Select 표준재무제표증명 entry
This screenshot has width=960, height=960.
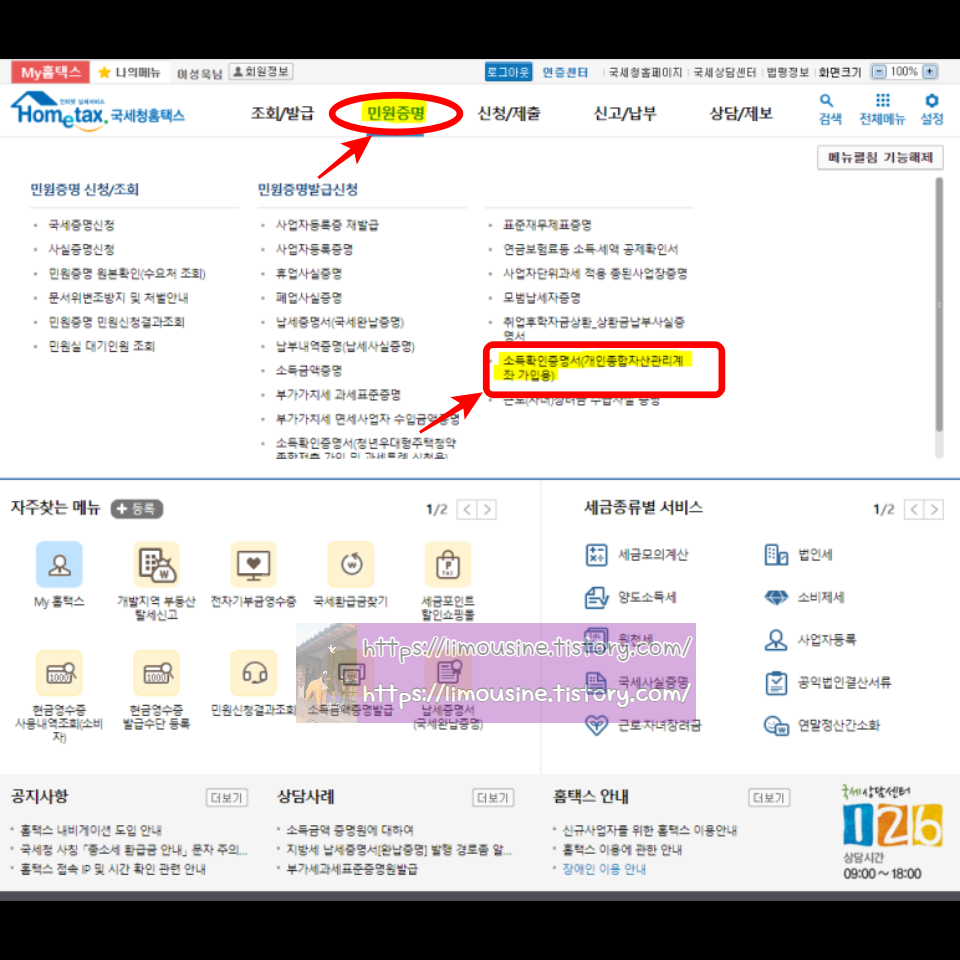[x=547, y=225]
